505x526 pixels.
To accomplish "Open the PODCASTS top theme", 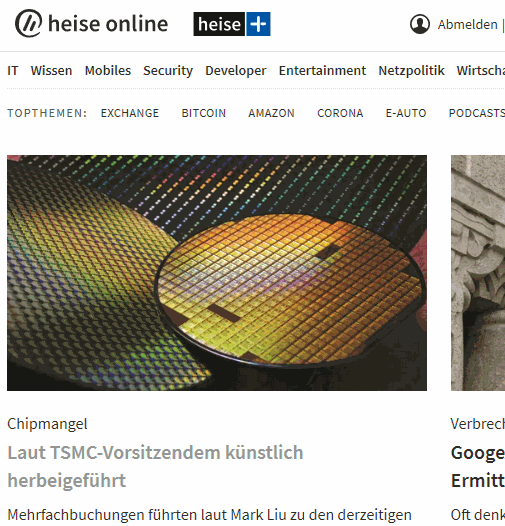I will pyautogui.click(x=477, y=113).
